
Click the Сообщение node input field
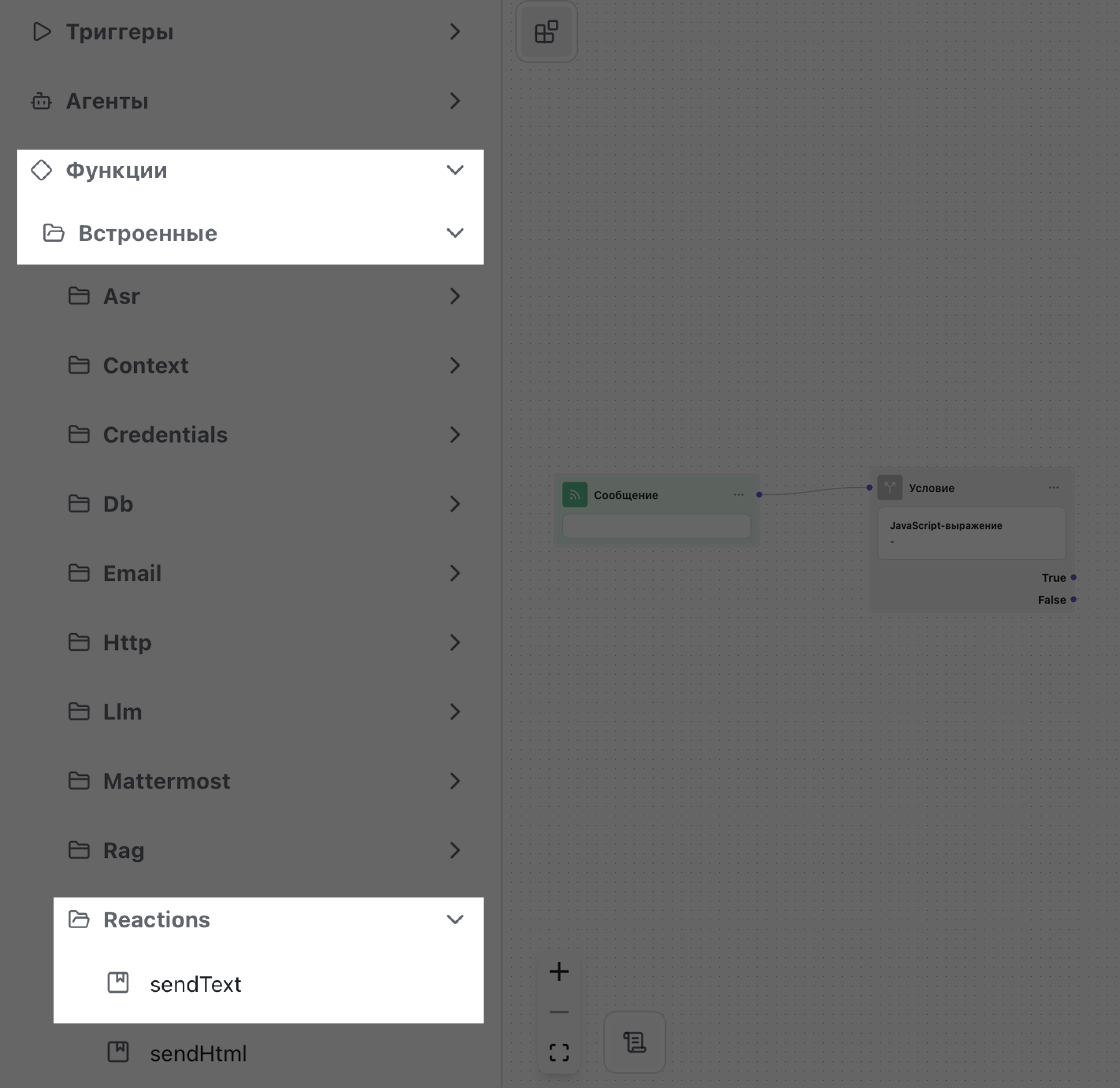click(656, 526)
